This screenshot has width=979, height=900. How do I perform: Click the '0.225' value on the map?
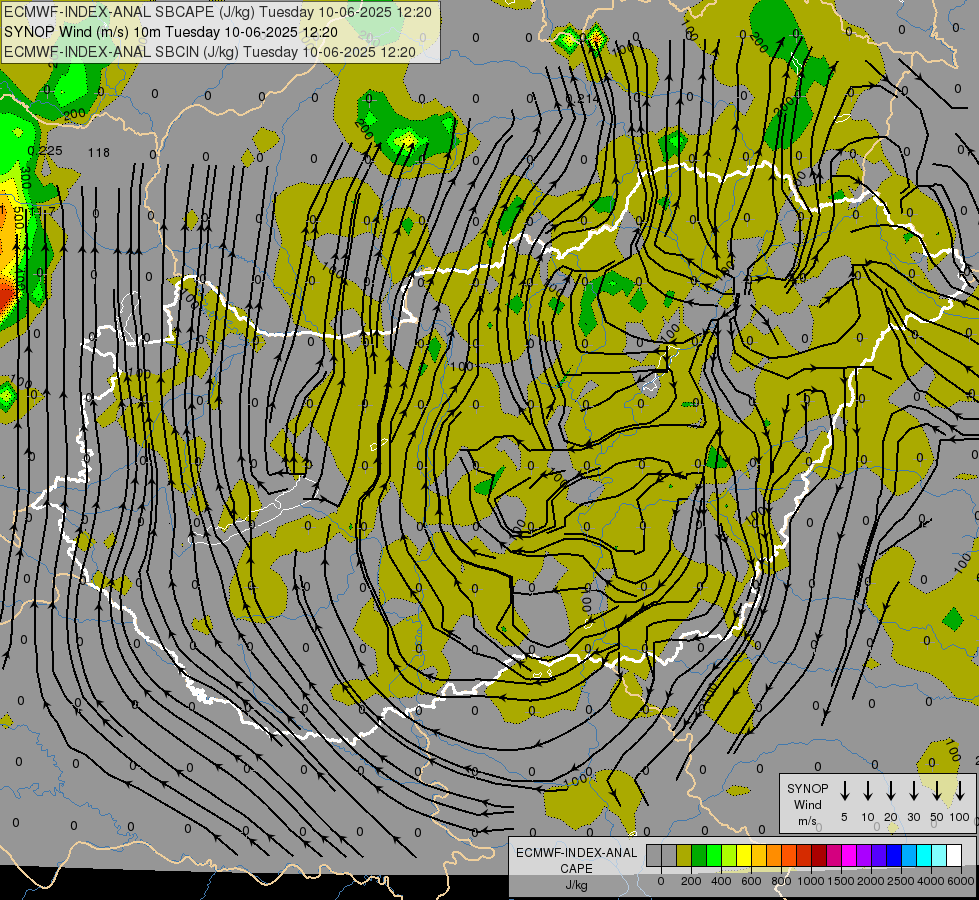(45, 151)
